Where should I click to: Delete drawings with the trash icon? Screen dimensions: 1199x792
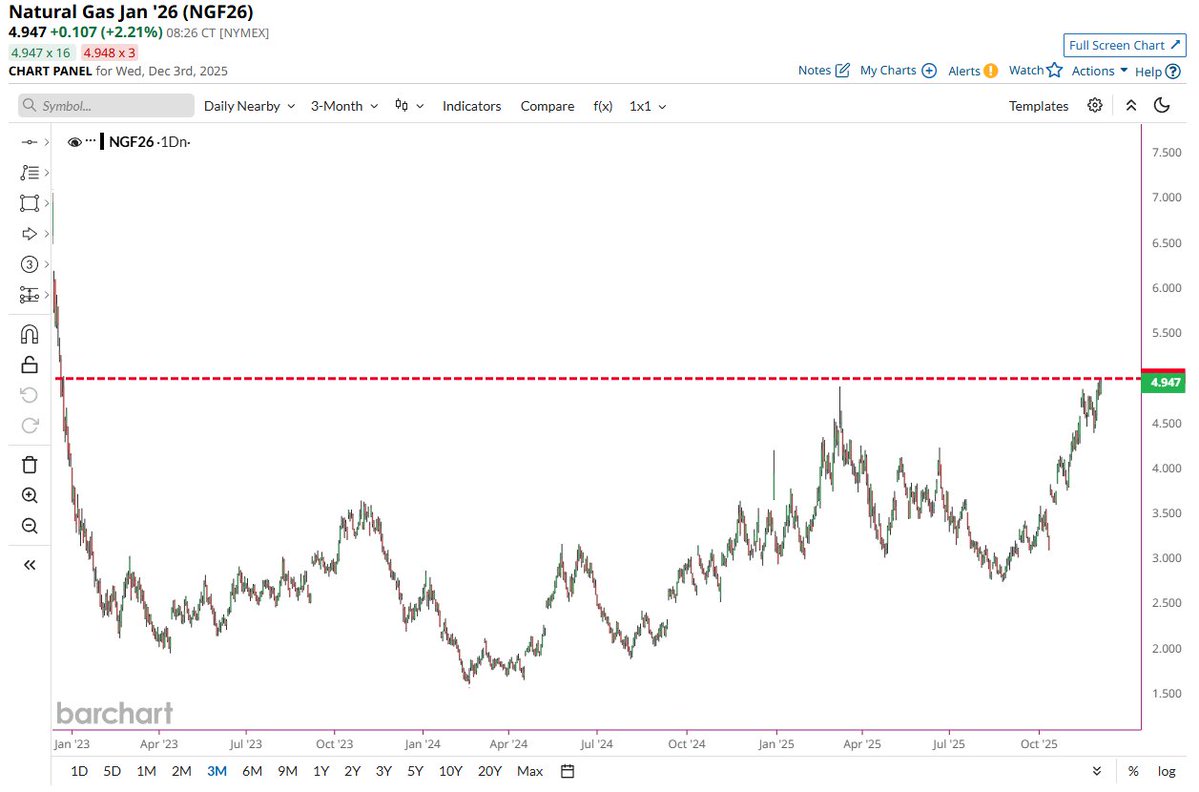pos(29,465)
